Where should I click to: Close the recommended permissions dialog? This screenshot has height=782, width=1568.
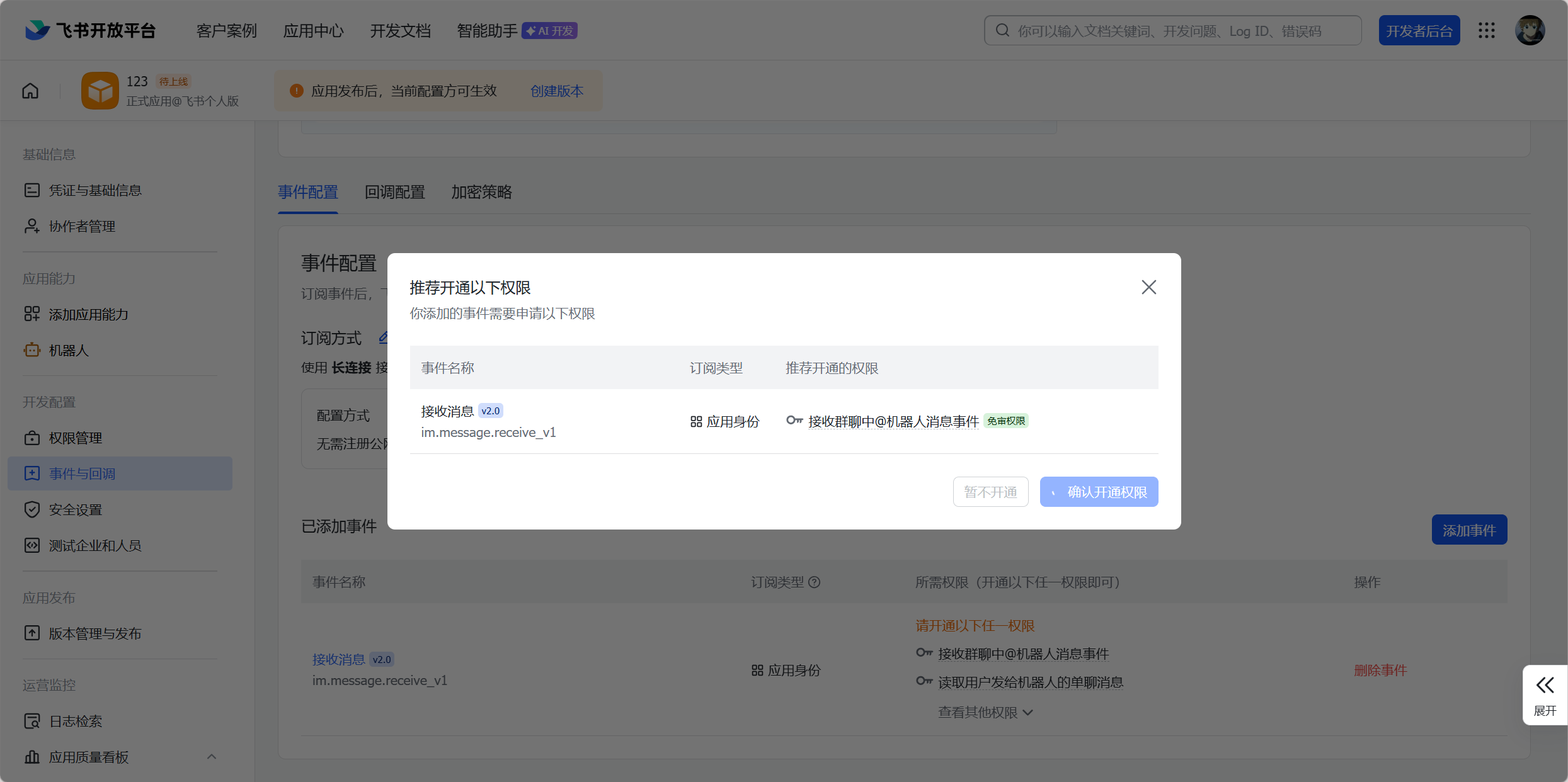coord(1148,288)
